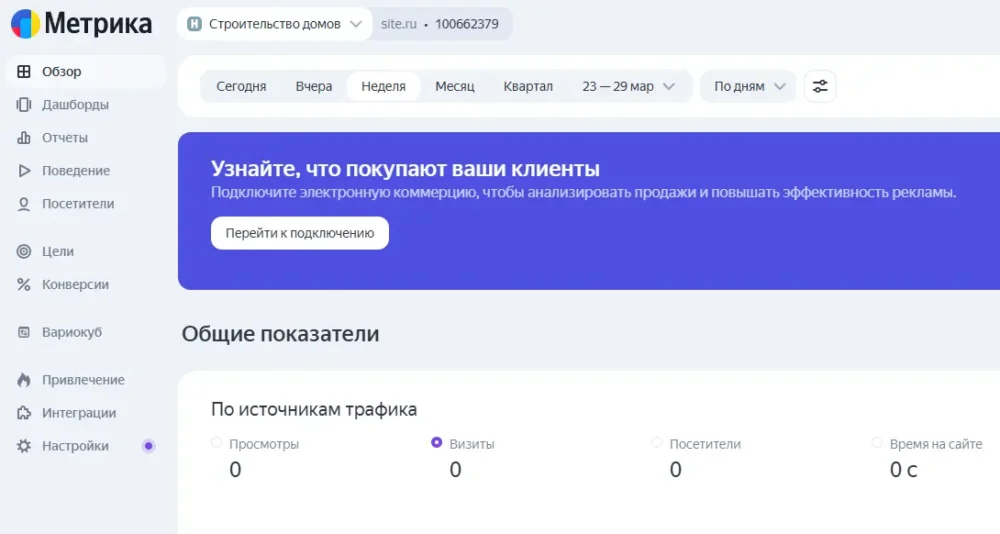Go to the Отчеты section label
This screenshot has width=1000, height=534.
[x=65, y=138]
